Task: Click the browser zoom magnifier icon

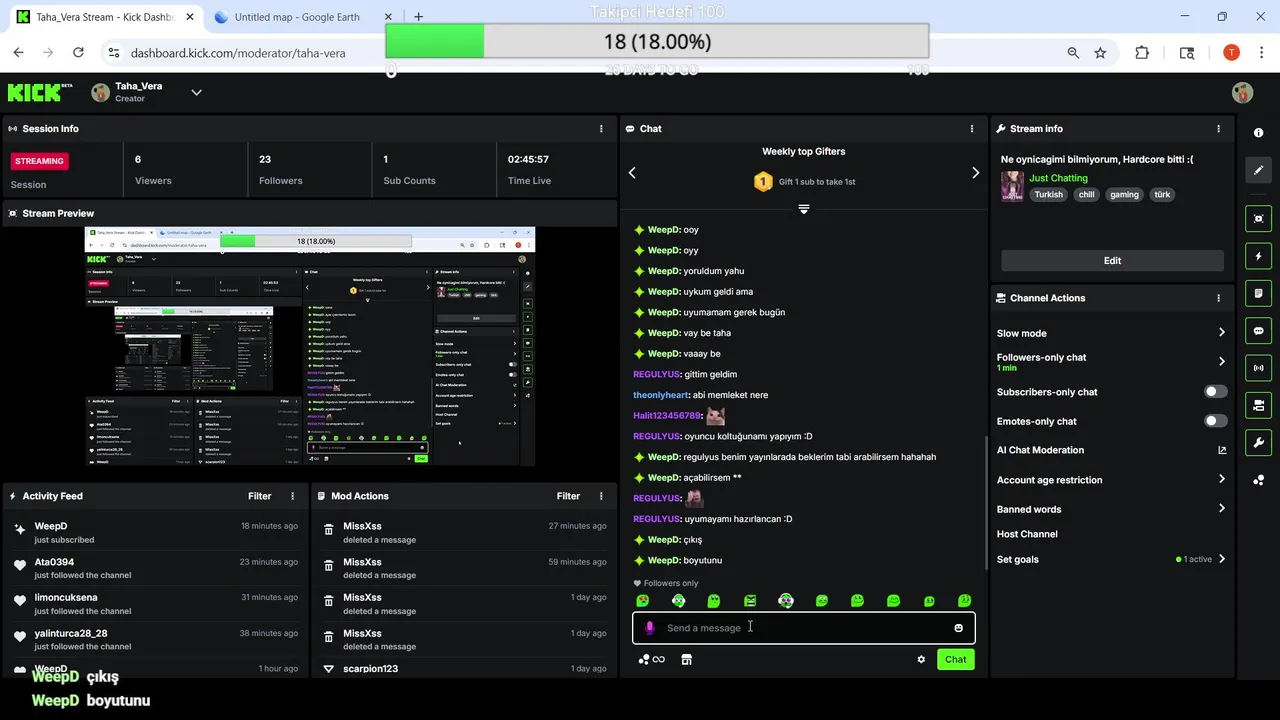Action: [x=1073, y=53]
